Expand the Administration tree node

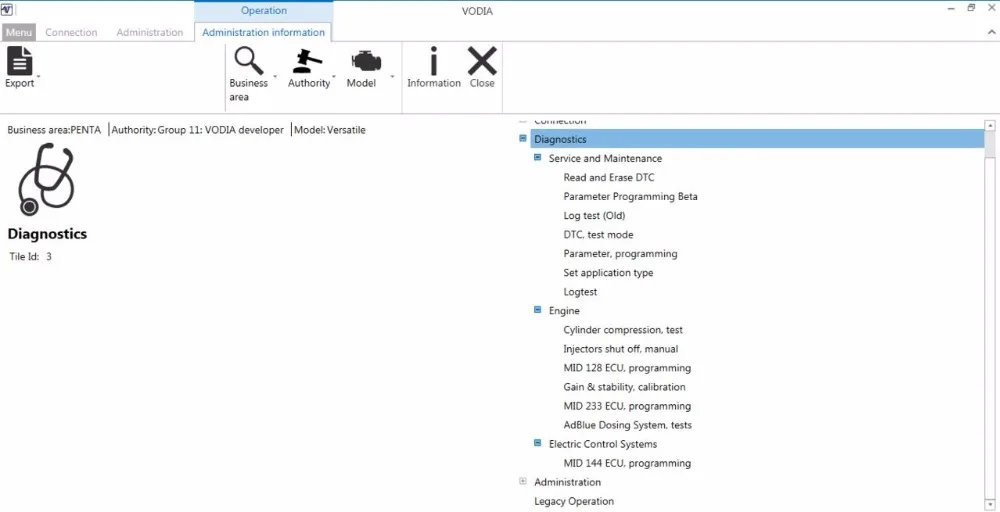[523, 481]
